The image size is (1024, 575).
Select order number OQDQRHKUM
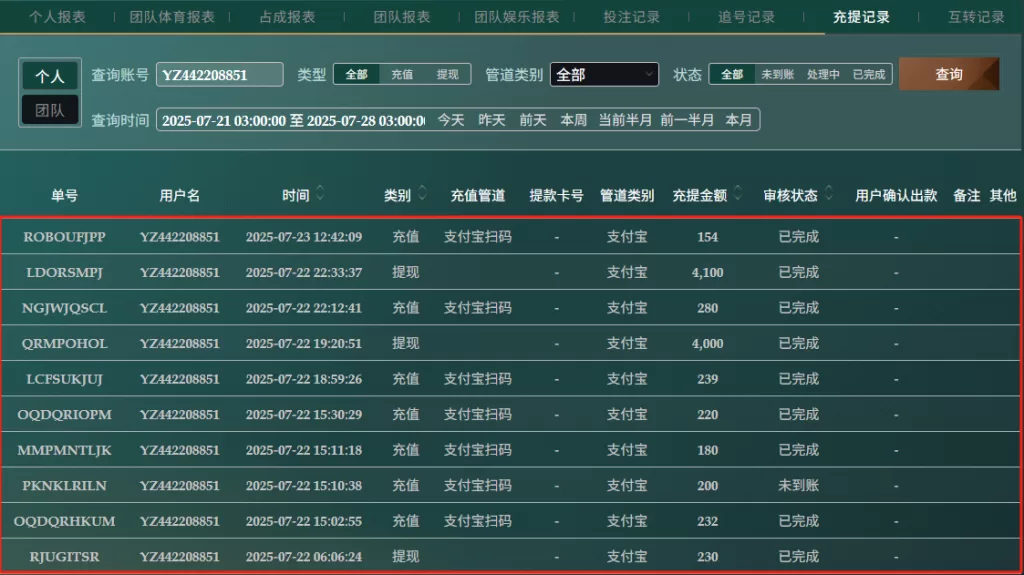(x=64, y=521)
